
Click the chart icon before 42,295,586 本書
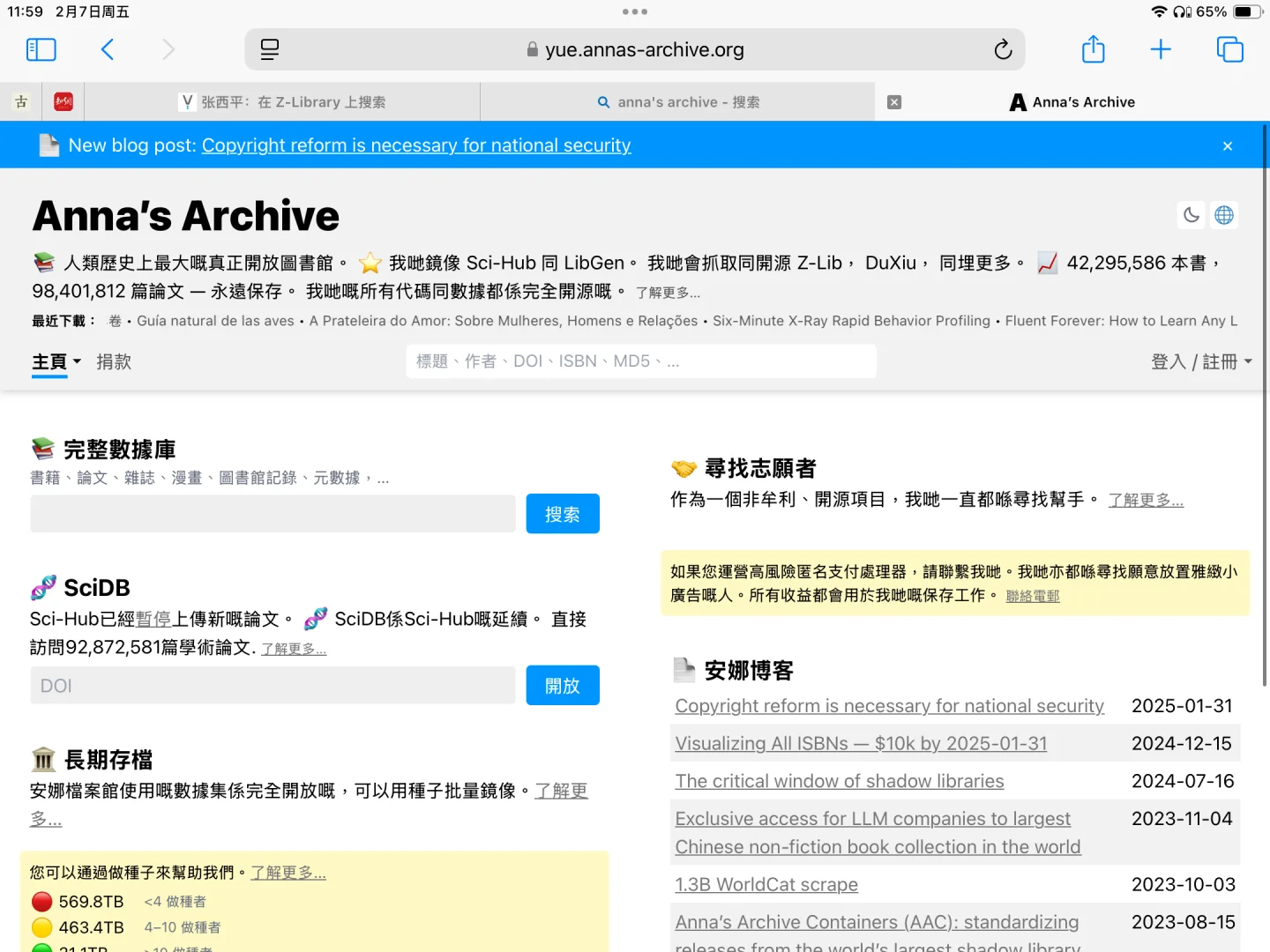(x=1047, y=264)
